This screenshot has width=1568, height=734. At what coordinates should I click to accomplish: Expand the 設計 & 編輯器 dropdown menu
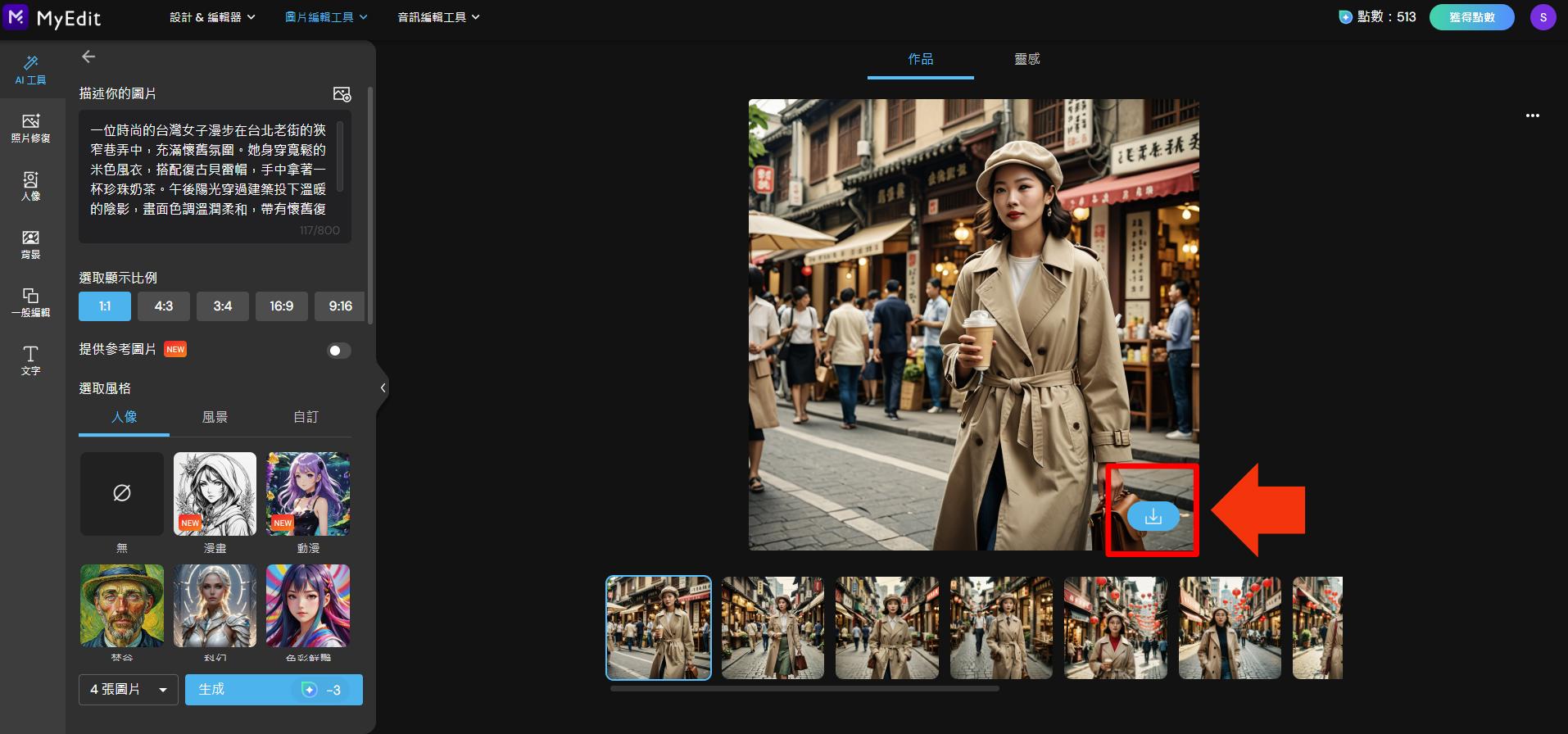point(212,17)
